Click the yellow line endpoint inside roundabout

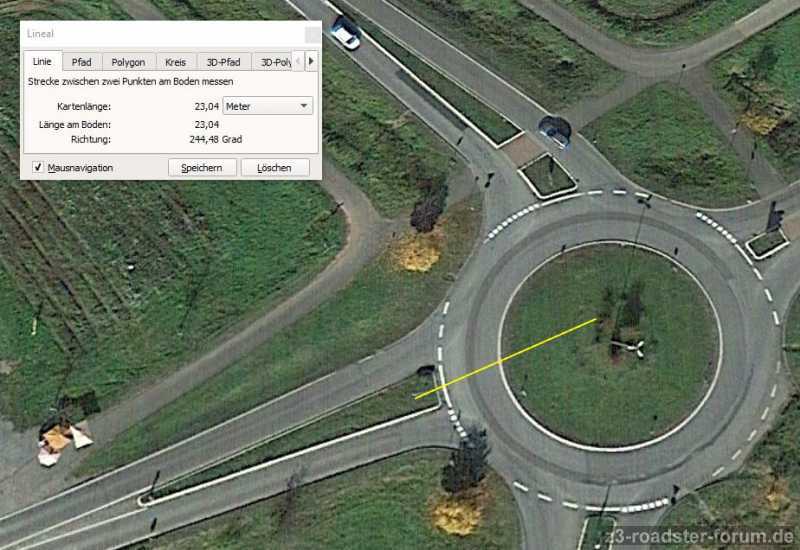(596, 320)
